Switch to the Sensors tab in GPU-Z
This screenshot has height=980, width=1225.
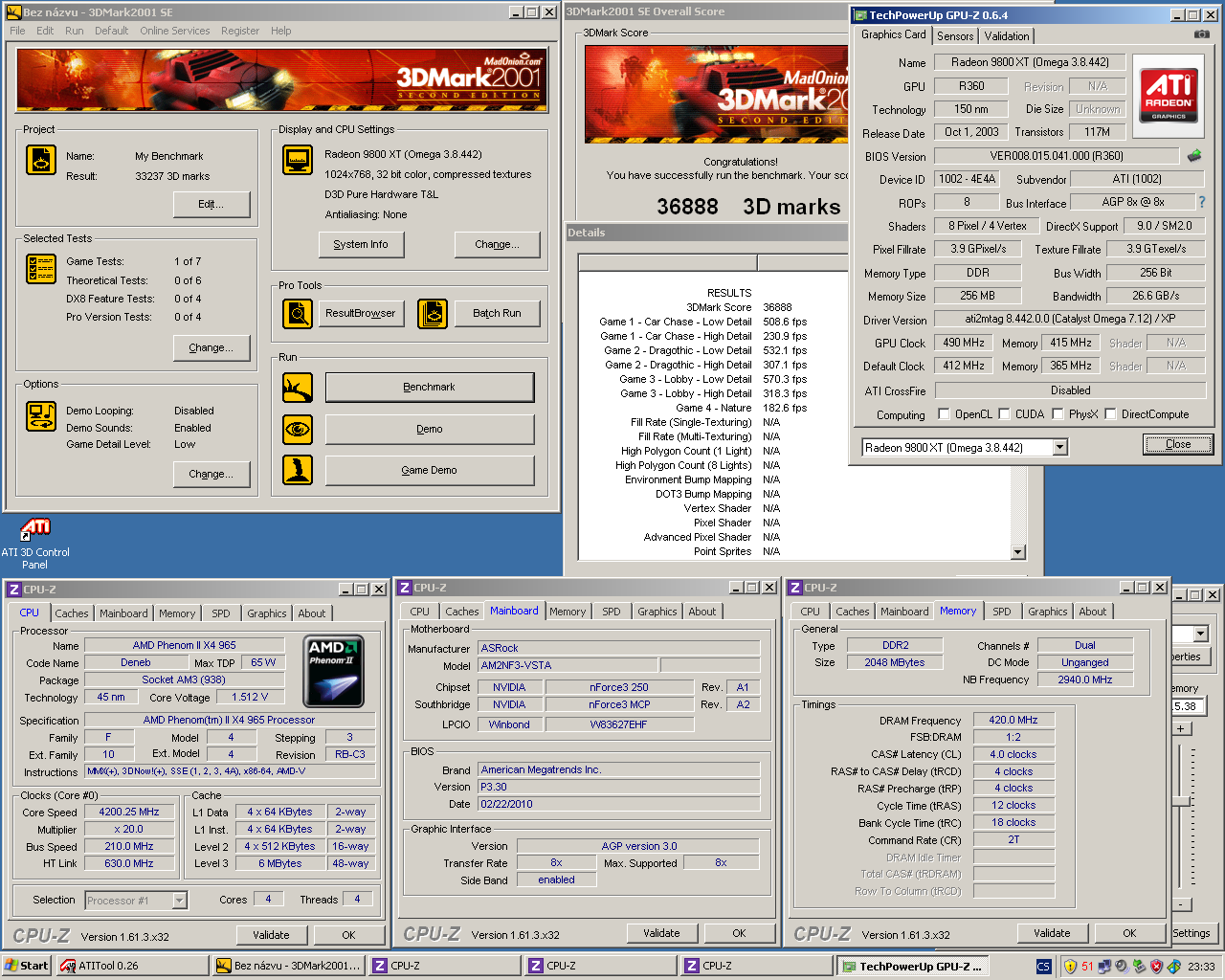pos(955,35)
